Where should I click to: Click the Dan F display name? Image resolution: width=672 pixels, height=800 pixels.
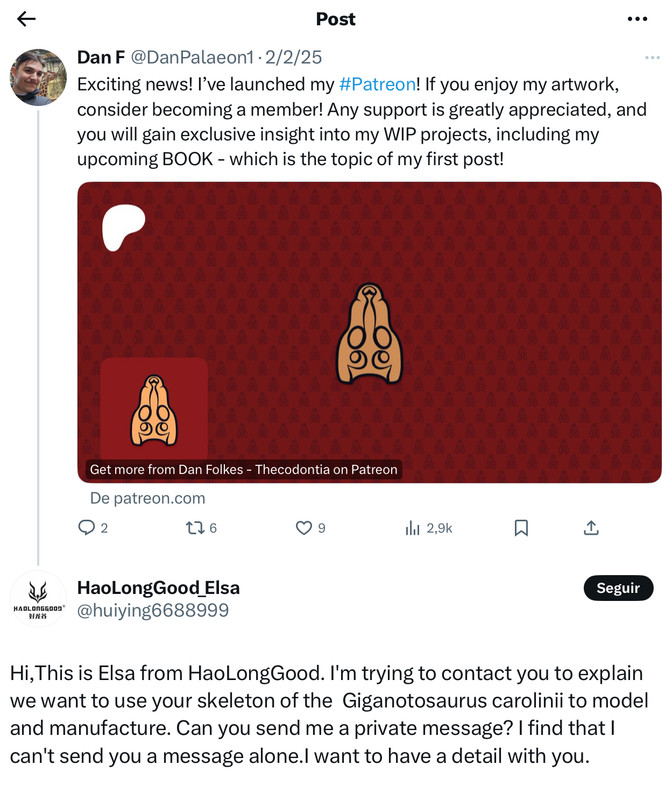tap(101, 57)
